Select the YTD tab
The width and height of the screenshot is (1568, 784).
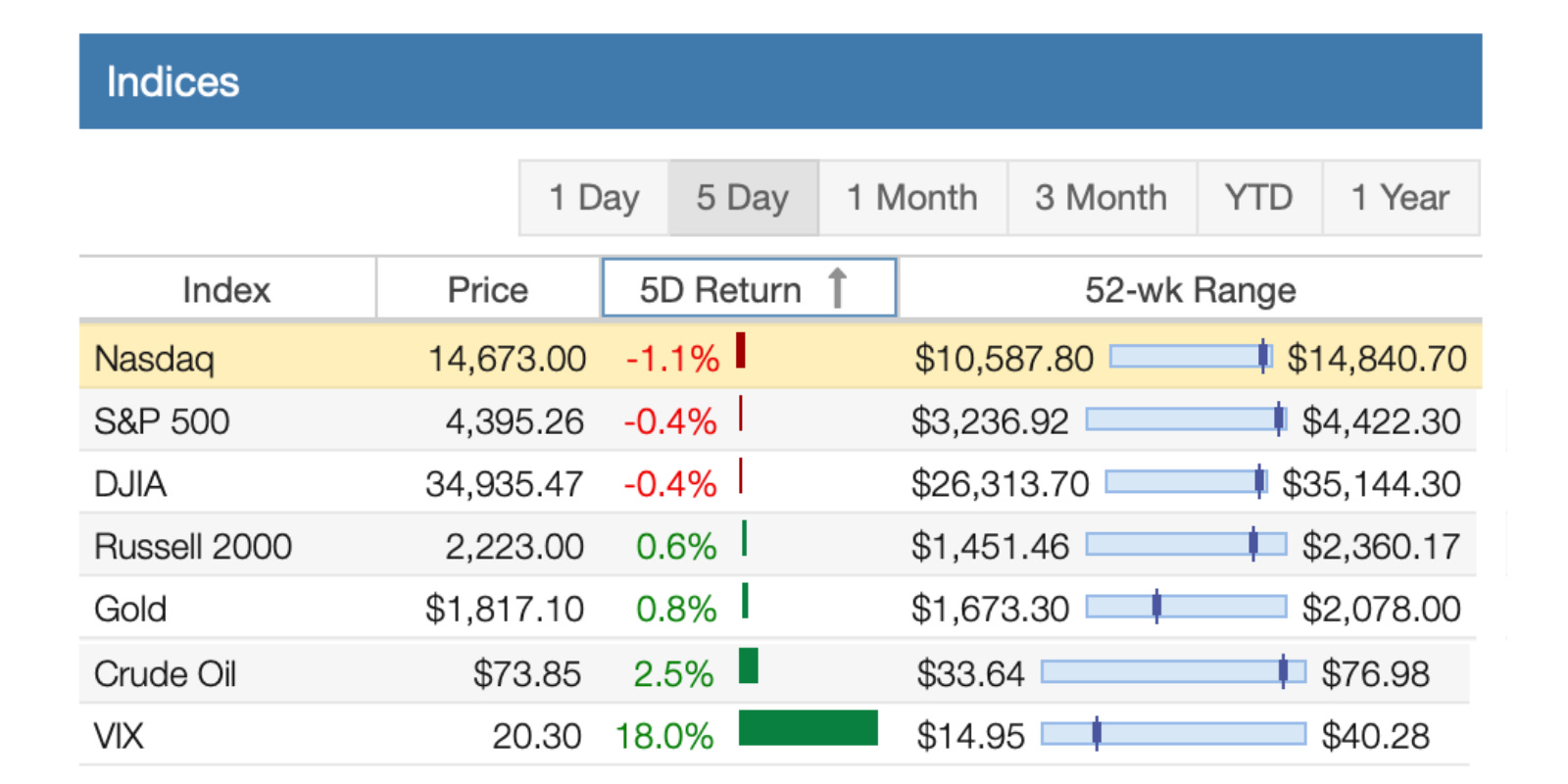pos(1259,198)
